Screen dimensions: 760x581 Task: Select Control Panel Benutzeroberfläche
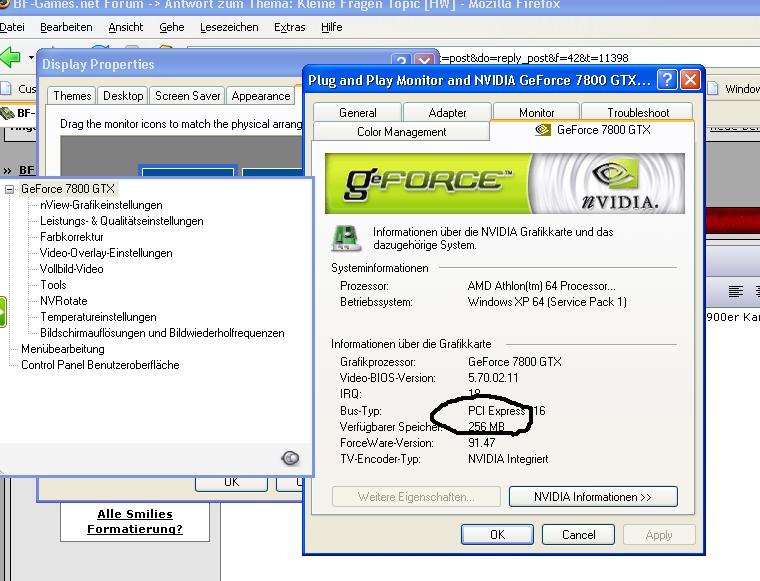click(x=100, y=365)
